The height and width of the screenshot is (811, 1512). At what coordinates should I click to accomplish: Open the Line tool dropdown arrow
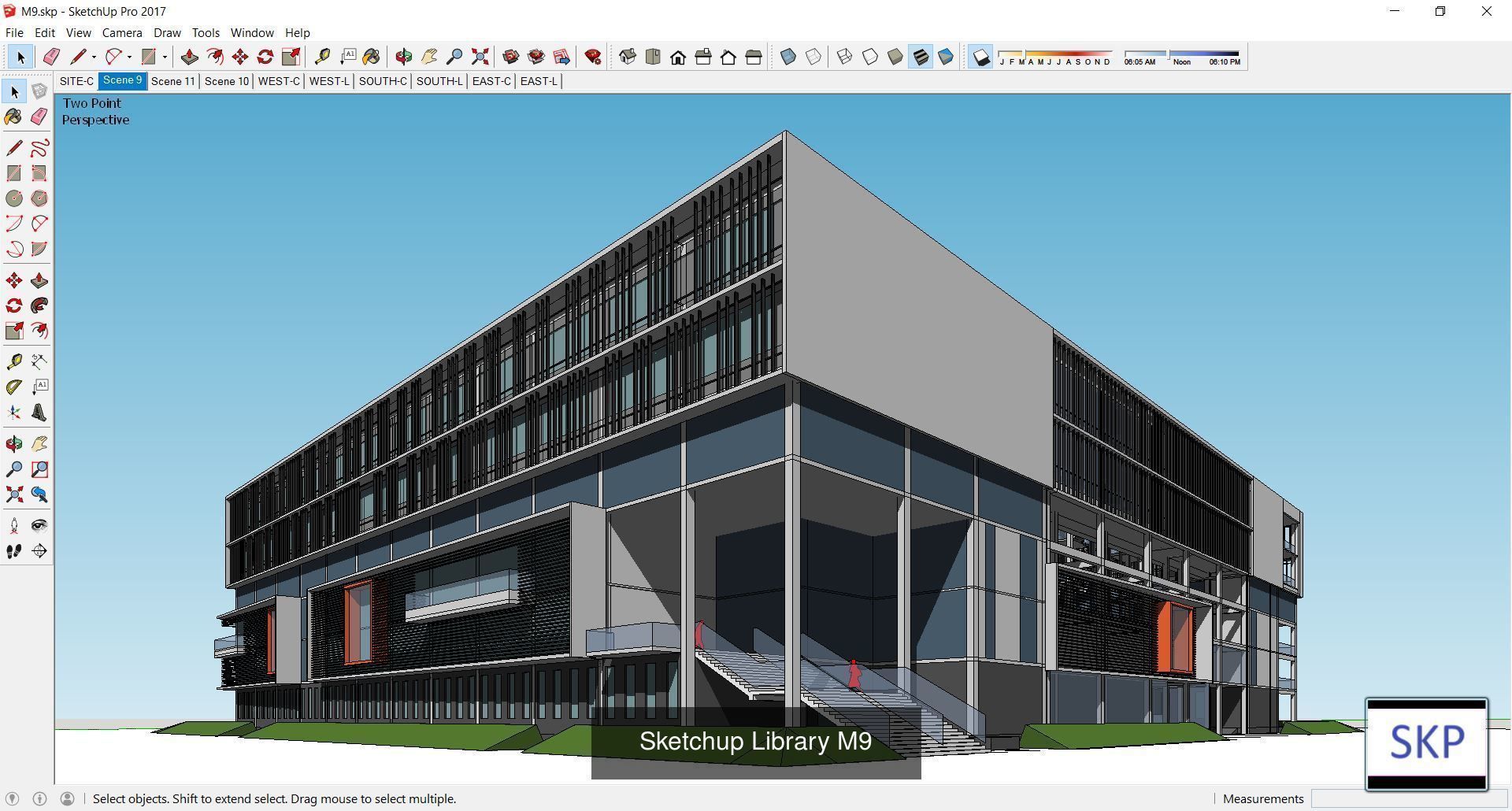point(94,57)
